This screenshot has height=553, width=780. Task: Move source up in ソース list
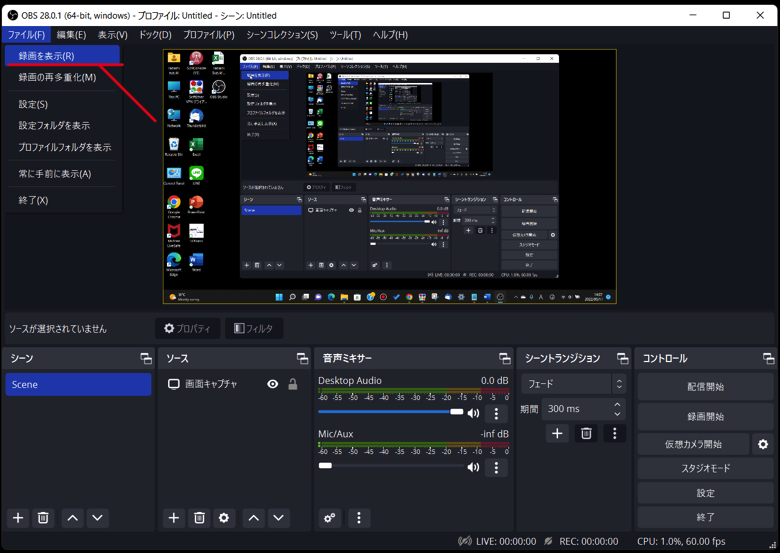click(x=254, y=518)
